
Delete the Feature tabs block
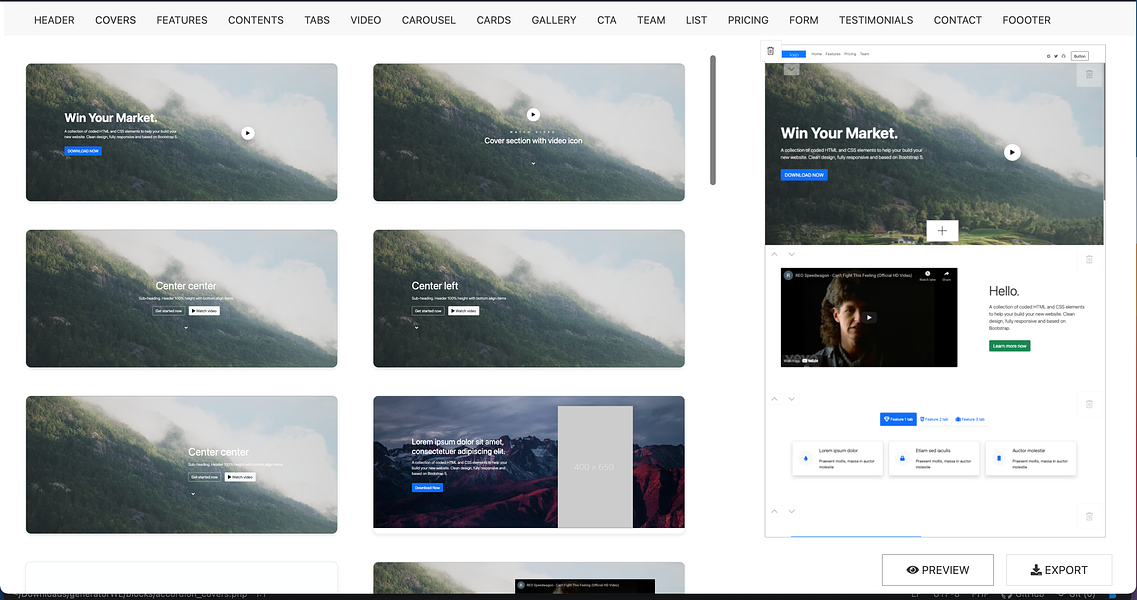(x=1089, y=404)
